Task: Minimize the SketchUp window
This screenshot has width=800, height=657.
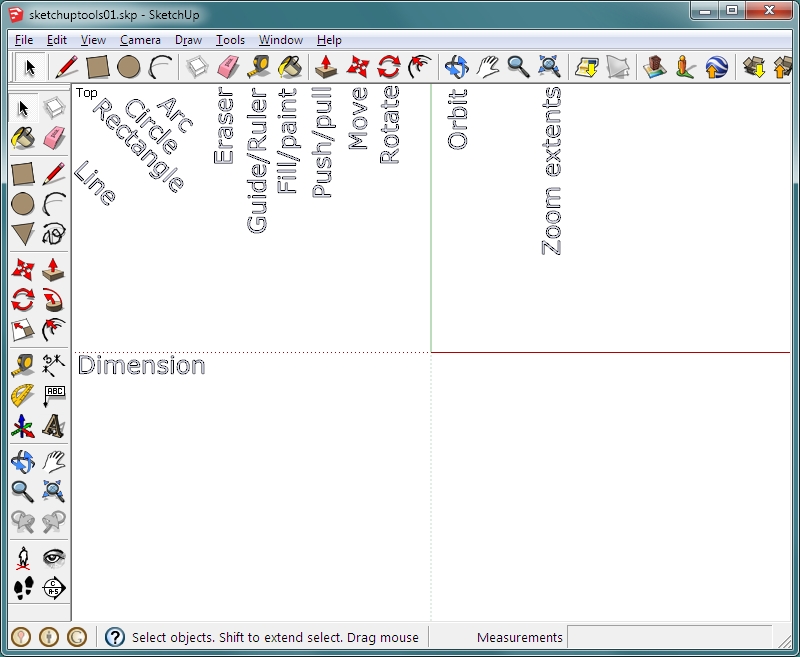Action: click(706, 11)
